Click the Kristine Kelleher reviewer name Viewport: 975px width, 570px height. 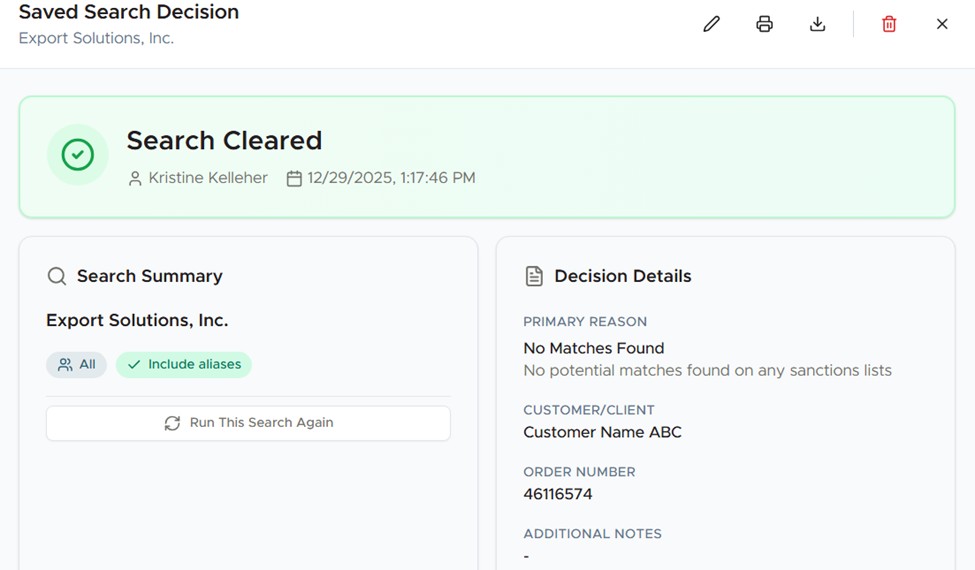pos(208,178)
